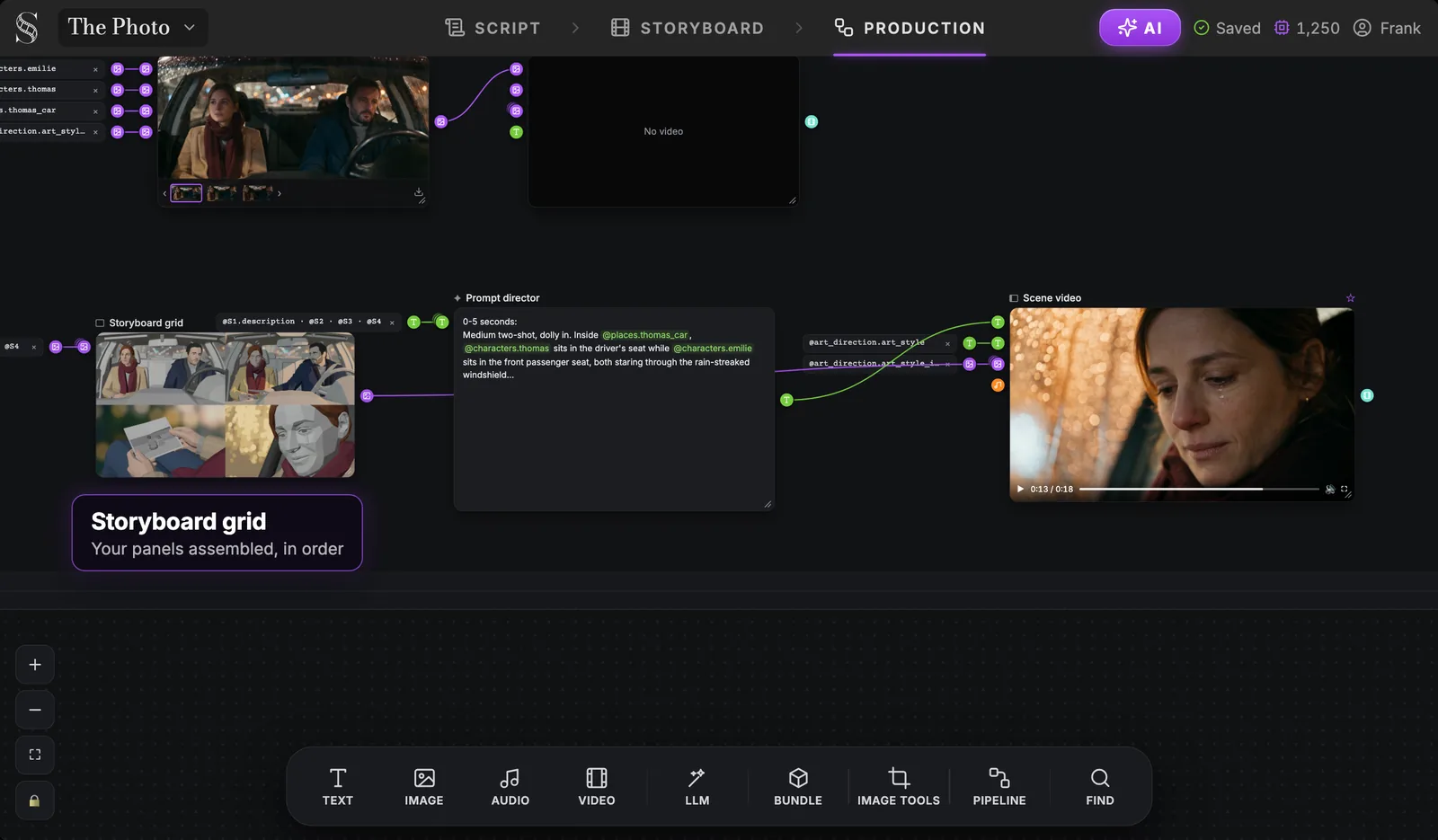The image size is (1438, 840).
Task: Open Image Tools crop option
Action: (x=899, y=787)
